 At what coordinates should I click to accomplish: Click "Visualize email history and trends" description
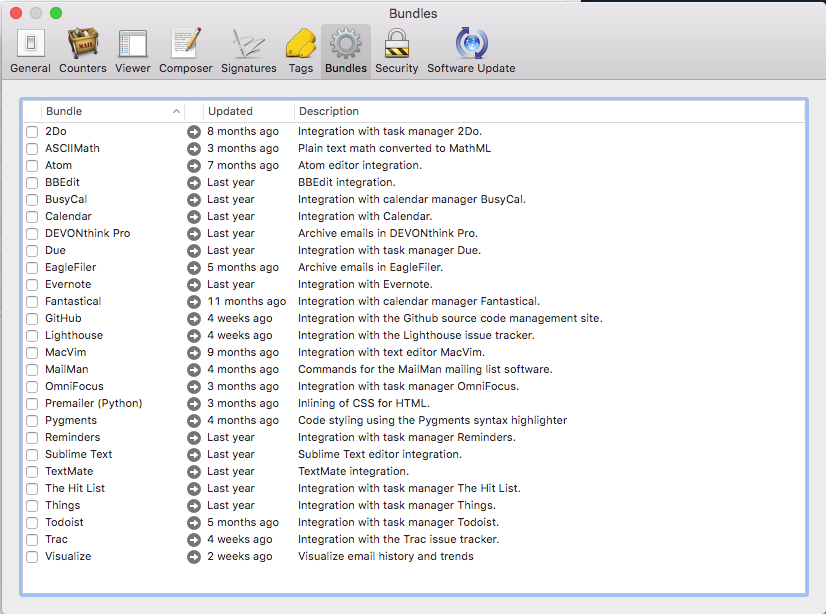tap(386, 556)
